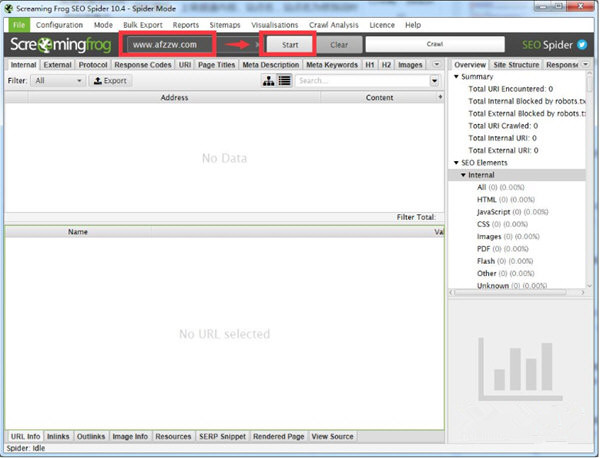Click the crawl progress bar

tap(434, 45)
